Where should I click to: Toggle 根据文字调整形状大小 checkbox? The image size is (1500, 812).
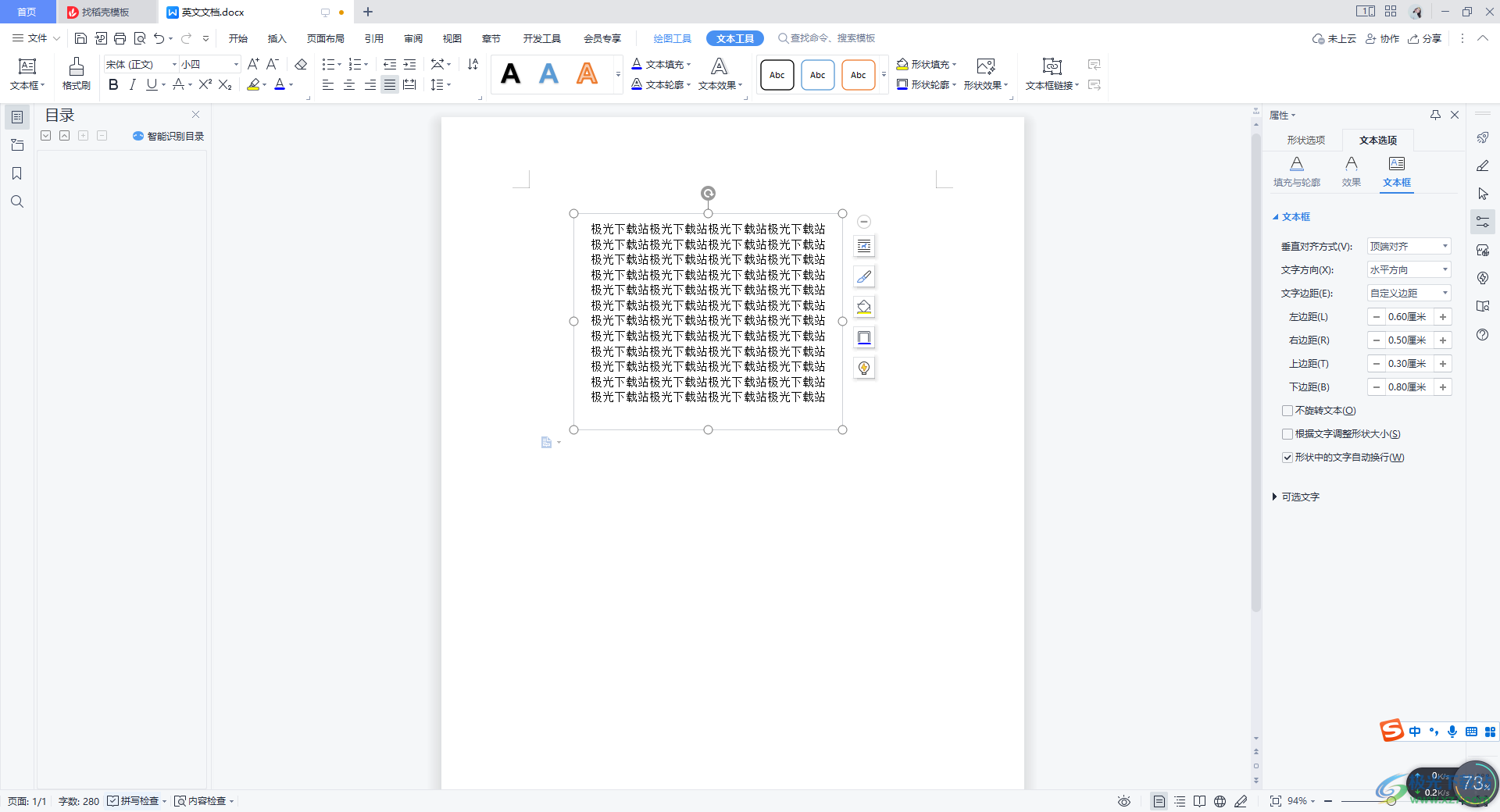[1287, 434]
